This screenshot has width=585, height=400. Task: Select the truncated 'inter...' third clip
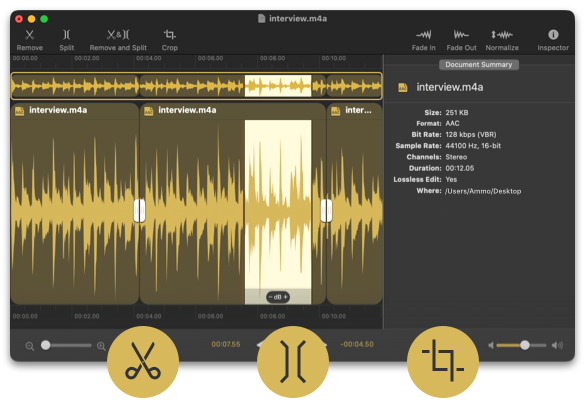point(354,110)
